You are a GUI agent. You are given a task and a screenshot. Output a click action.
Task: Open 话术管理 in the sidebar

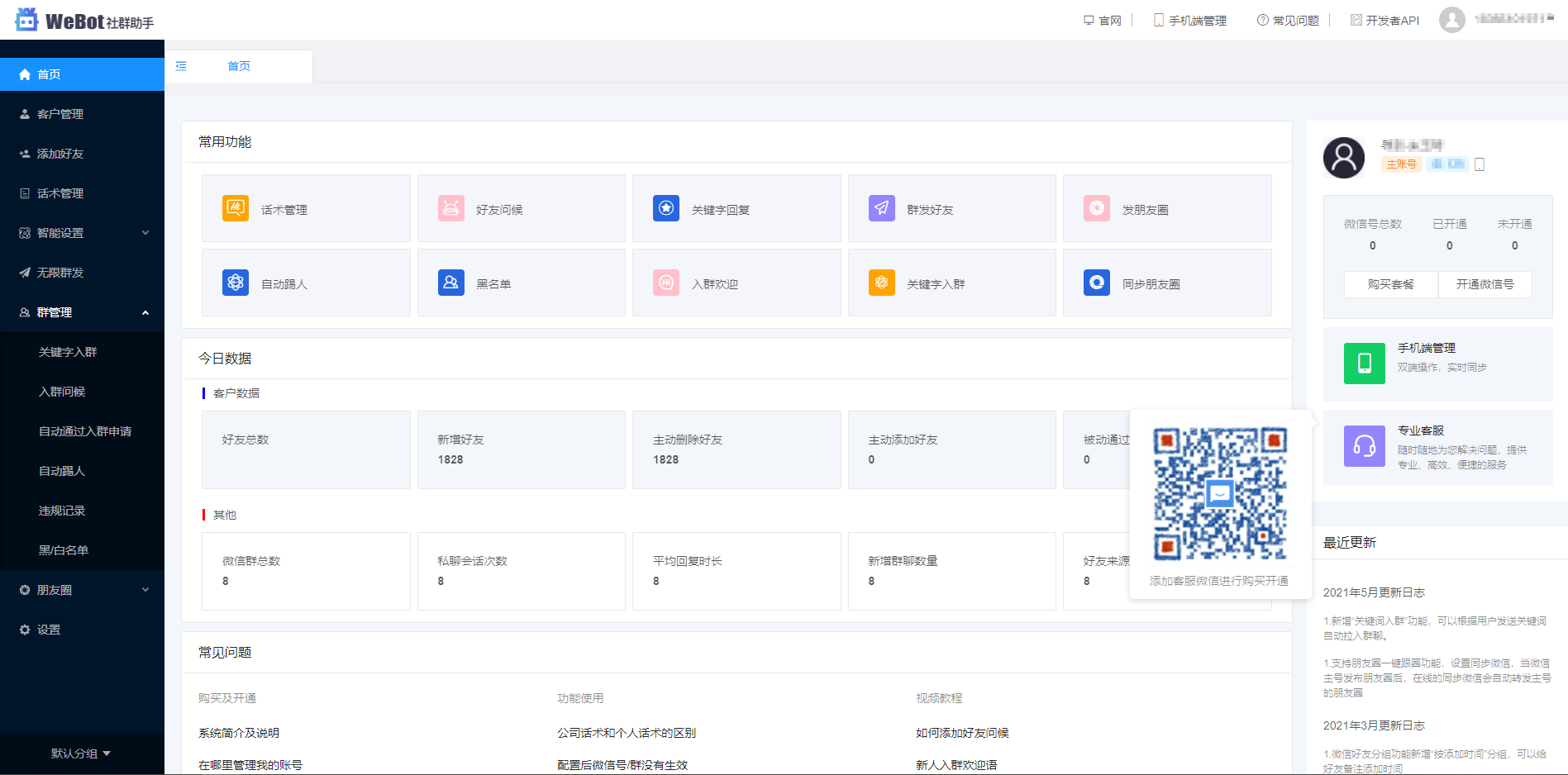82,193
